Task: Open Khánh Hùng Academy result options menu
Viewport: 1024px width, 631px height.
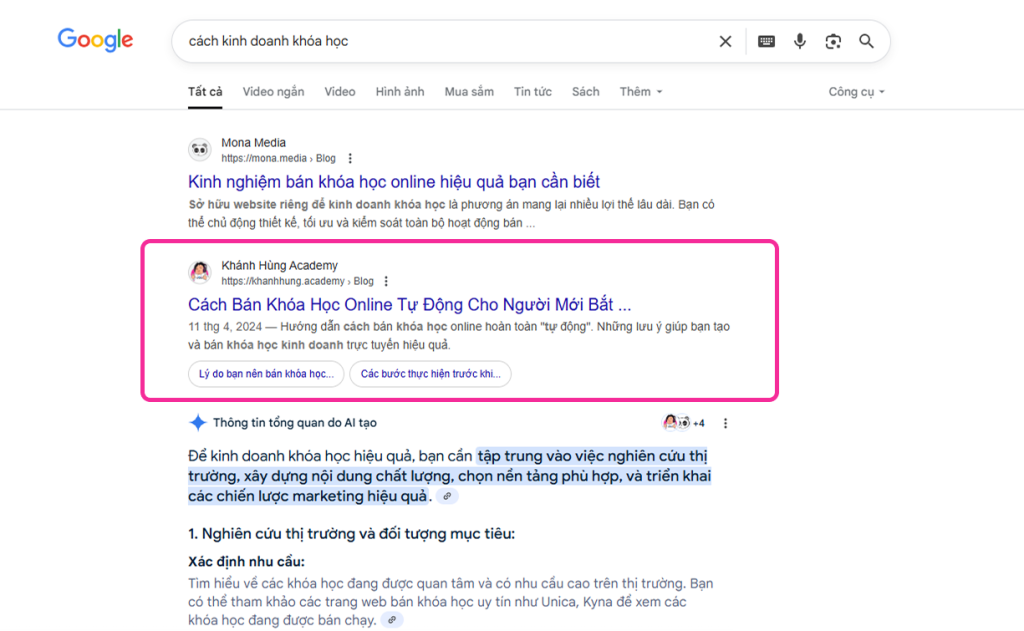Action: (x=386, y=281)
